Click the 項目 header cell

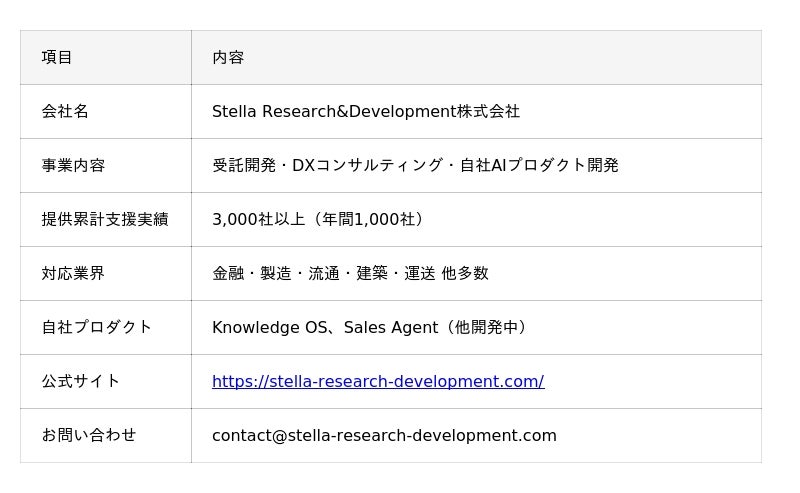tap(57, 57)
